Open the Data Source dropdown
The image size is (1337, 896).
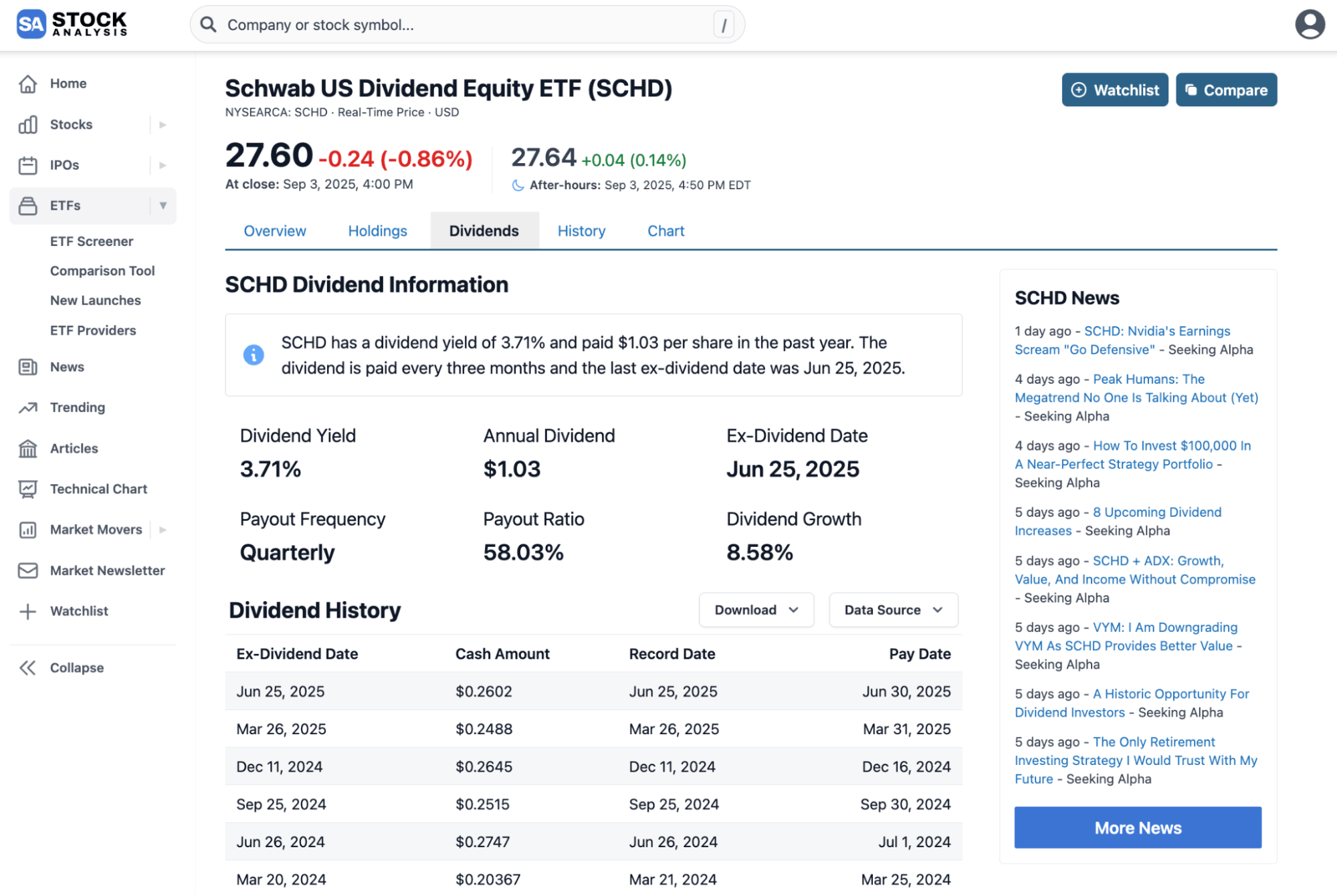click(894, 610)
